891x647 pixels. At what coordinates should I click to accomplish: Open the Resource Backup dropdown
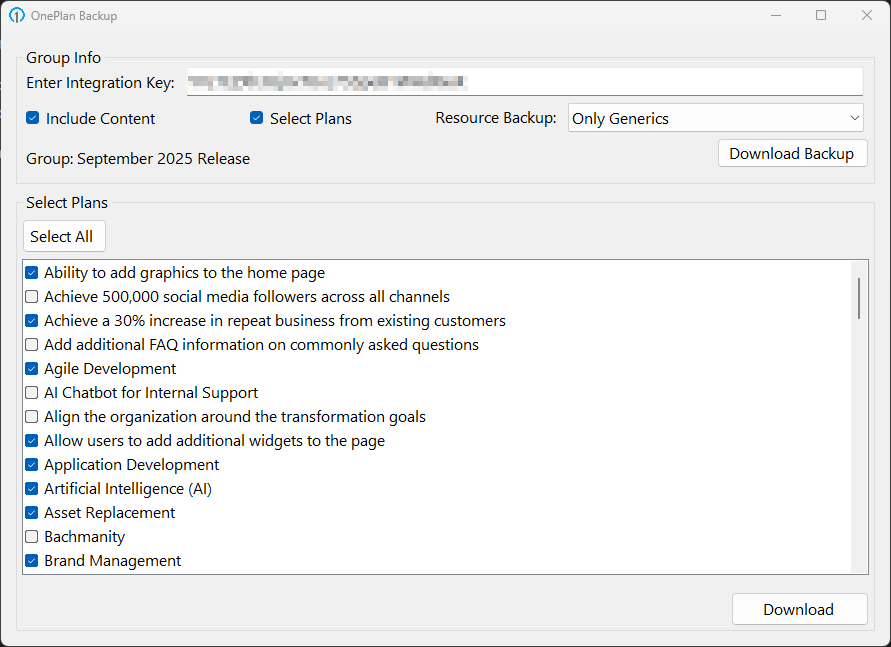(x=715, y=118)
